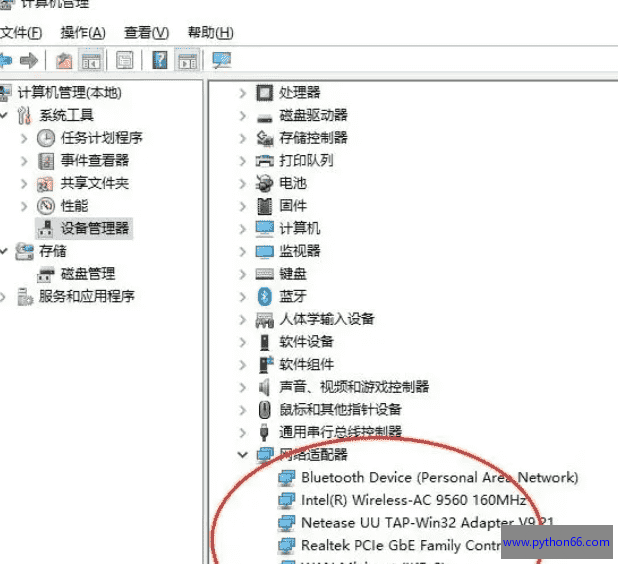
Task: Click the 人体学输入设备 icon
Action: click(x=264, y=320)
